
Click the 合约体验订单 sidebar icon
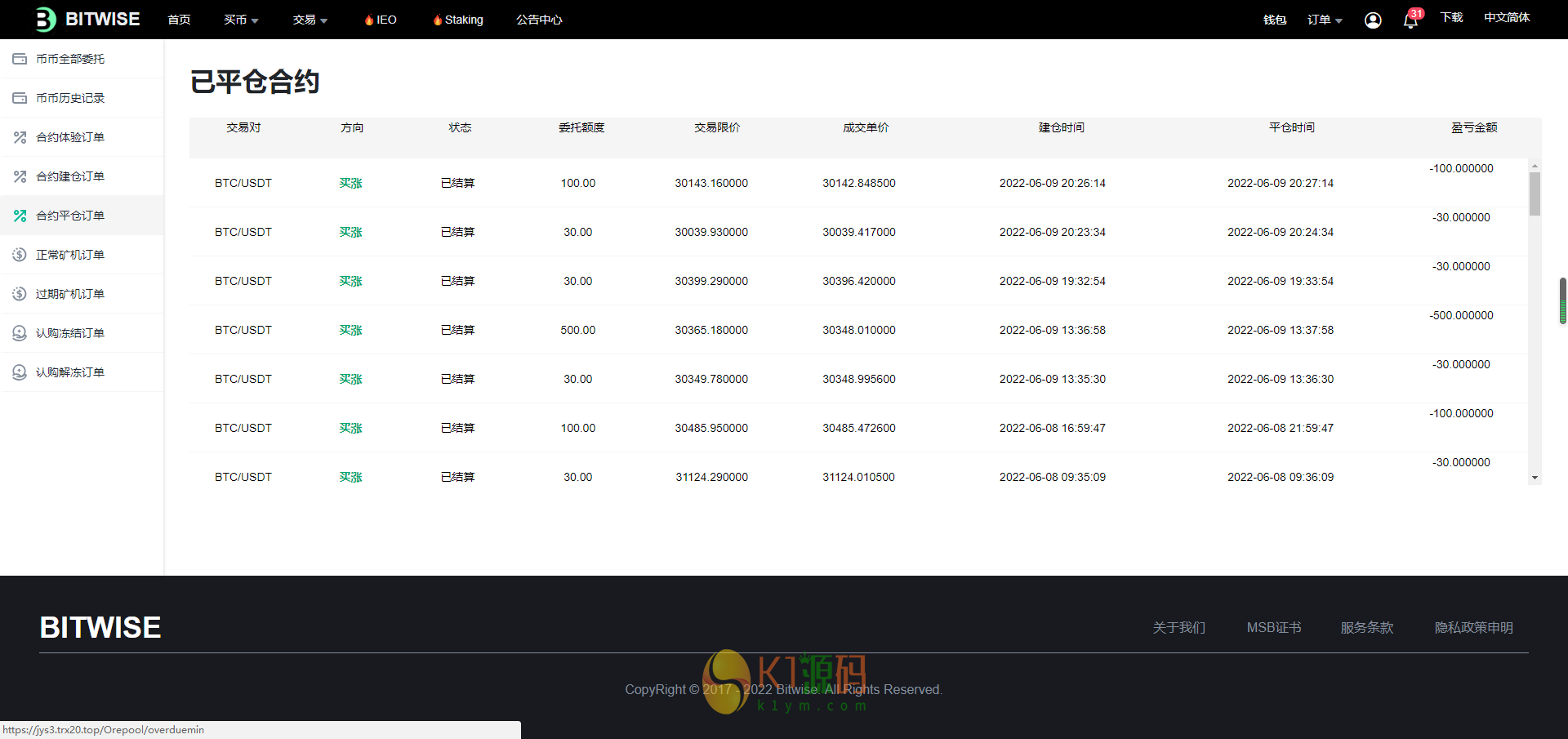[20, 137]
